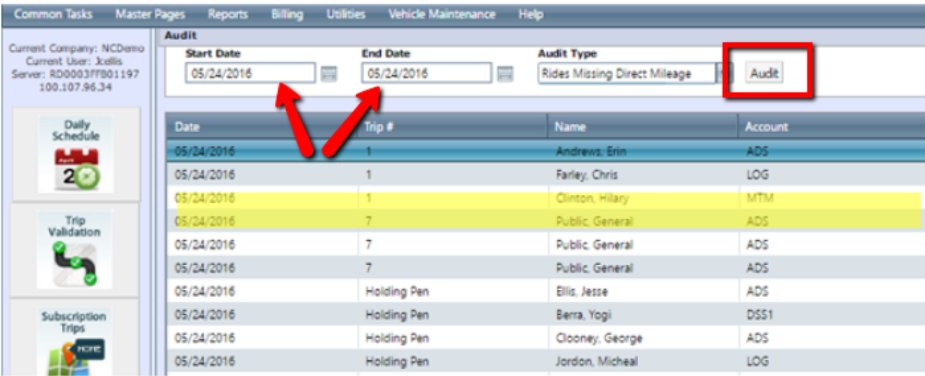Click the End Date input field
The image size is (925, 376).
426,73
